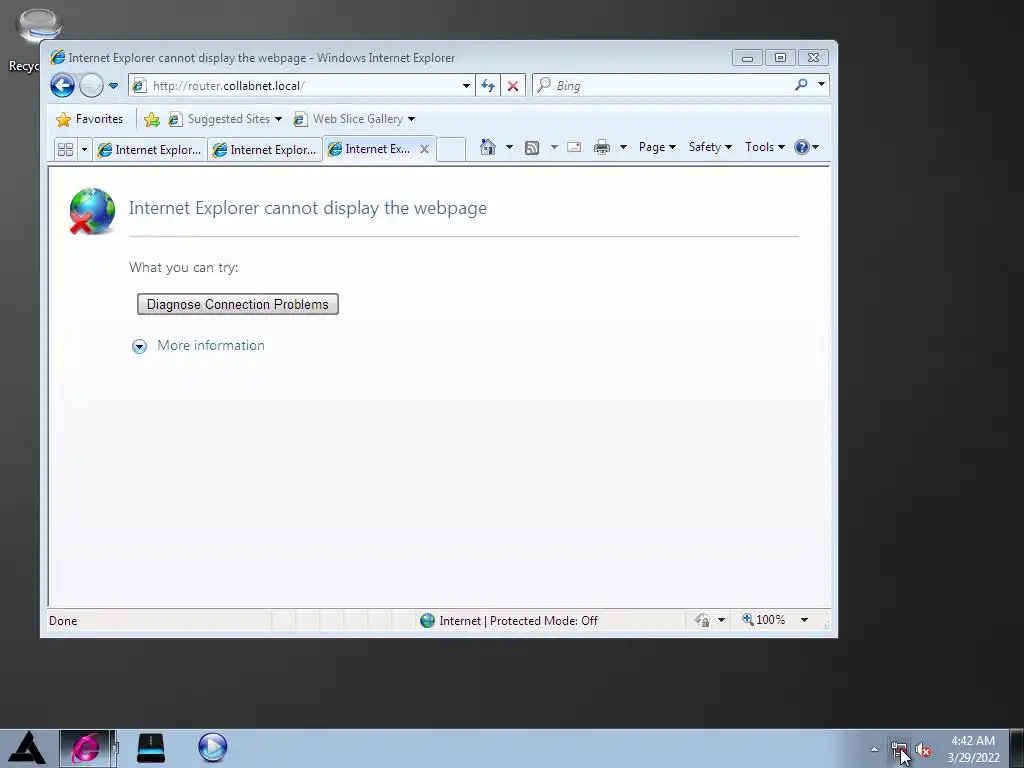Switch to the second Internet Explorer tab
Image resolution: width=1024 pixels, height=768 pixels.
264,150
